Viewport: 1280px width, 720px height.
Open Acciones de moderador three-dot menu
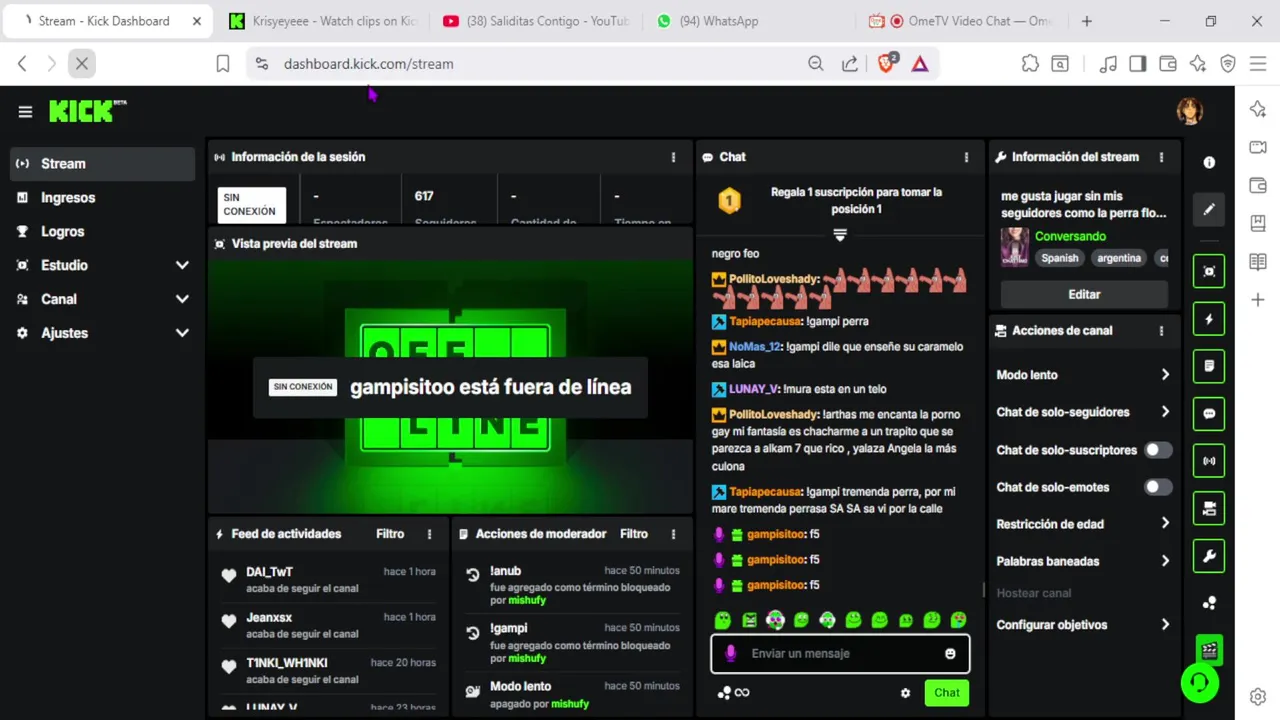pos(673,534)
